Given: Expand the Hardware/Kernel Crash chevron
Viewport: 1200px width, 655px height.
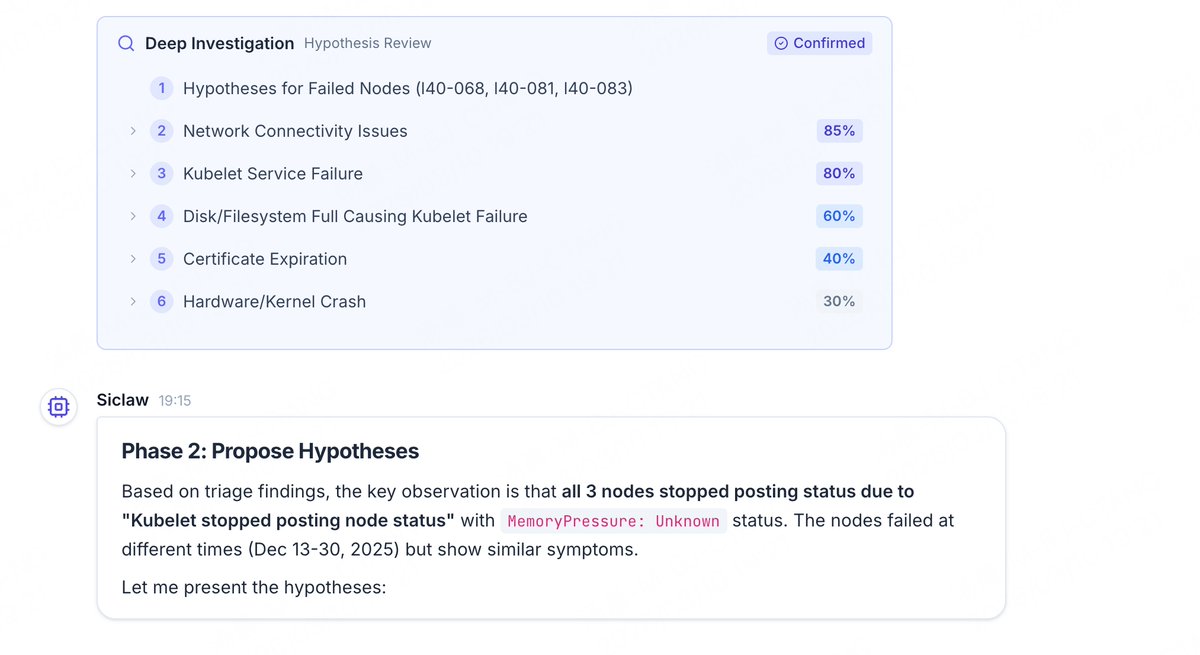Looking at the screenshot, I should pos(133,301).
